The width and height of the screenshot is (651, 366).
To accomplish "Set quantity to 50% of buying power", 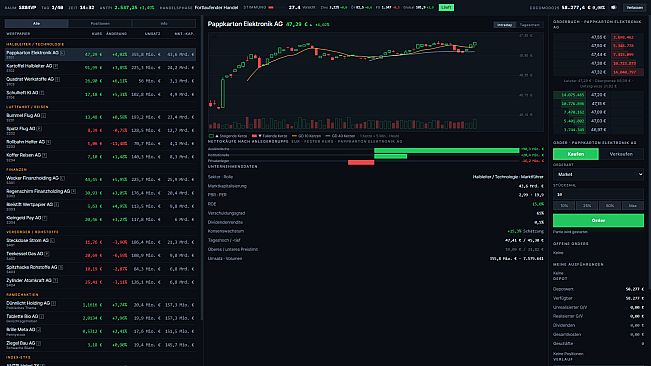I will 609,205.
